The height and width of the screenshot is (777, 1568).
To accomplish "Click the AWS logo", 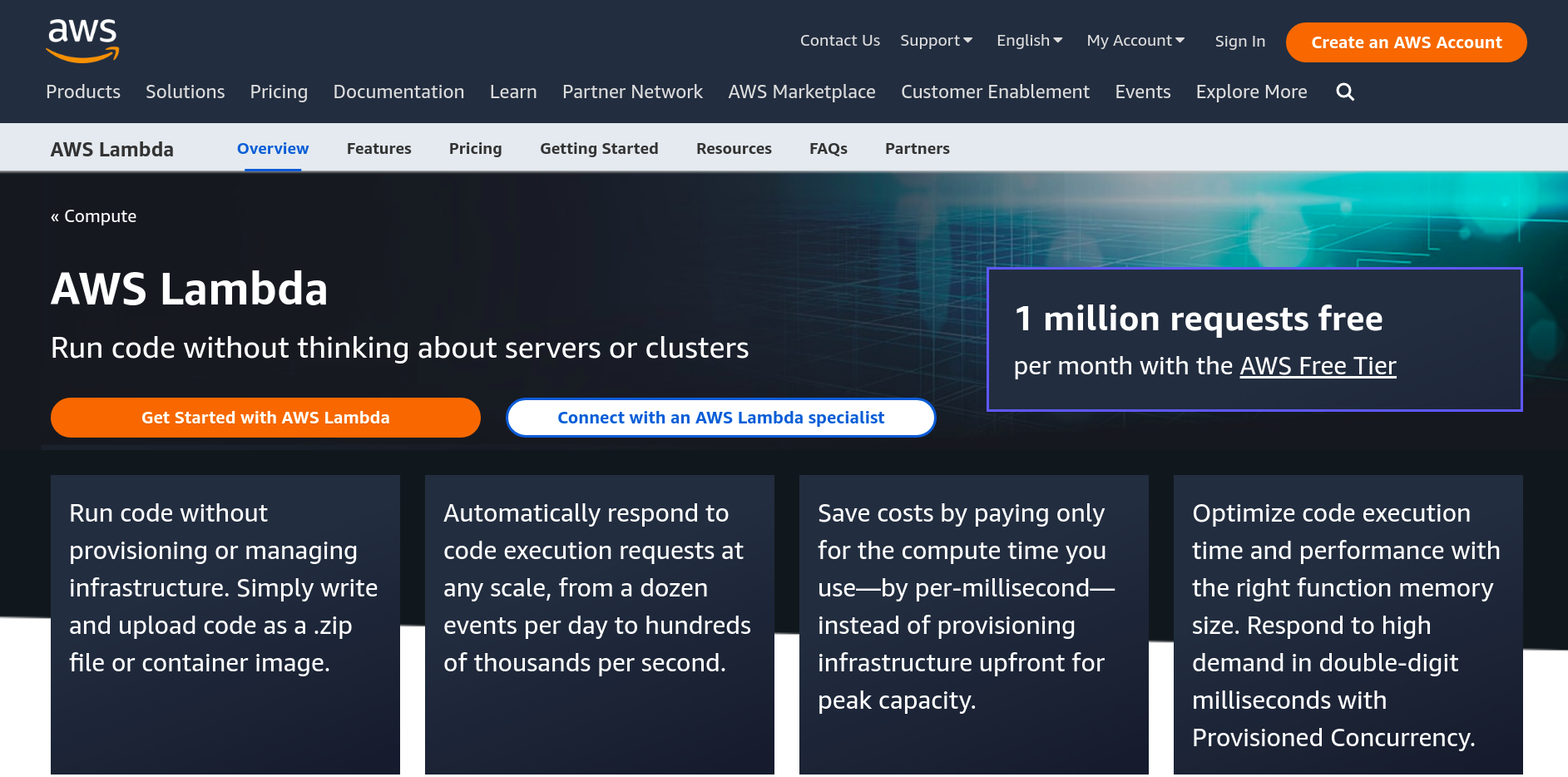I will point(82,41).
